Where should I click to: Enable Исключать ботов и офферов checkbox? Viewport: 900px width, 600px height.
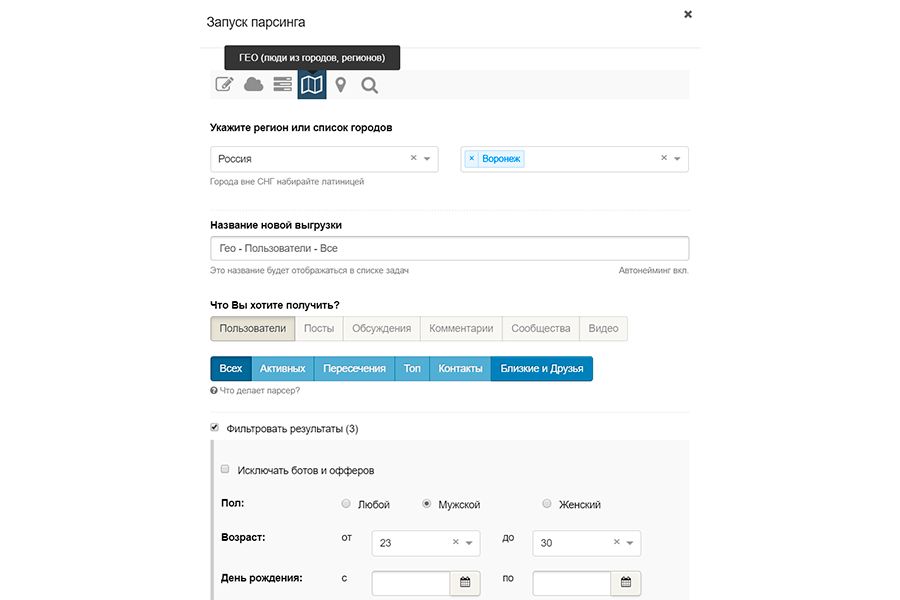[x=225, y=469]
